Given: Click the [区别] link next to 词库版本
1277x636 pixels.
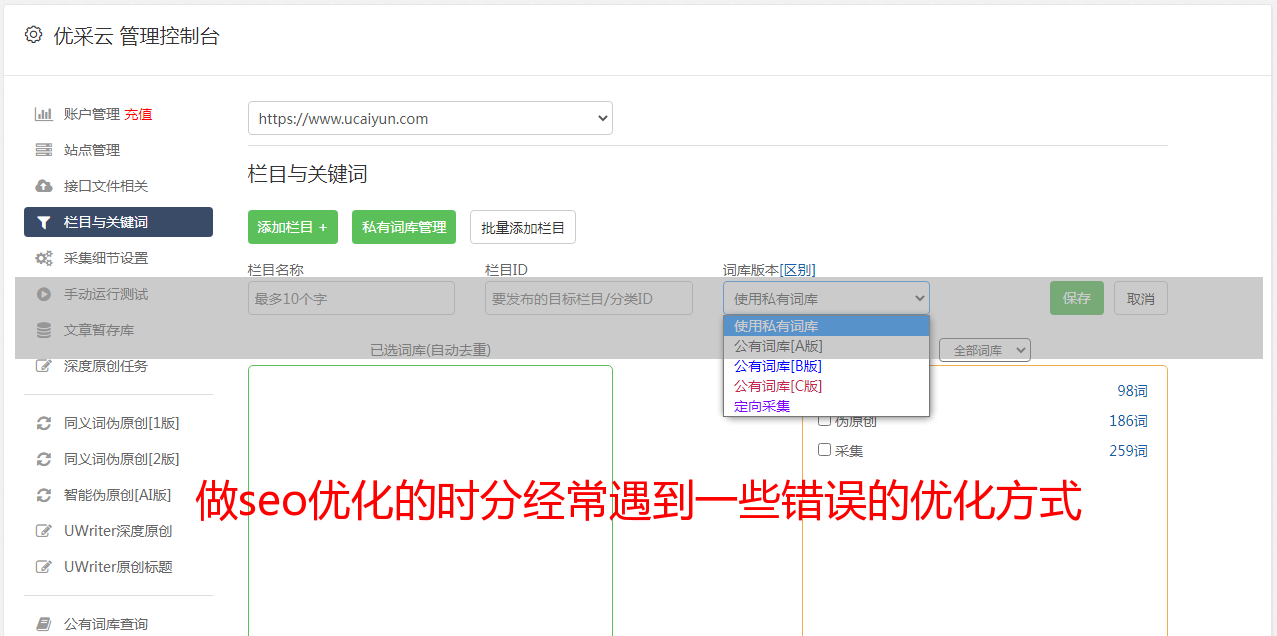Looking at the screenshot, I should pos(798,270).
